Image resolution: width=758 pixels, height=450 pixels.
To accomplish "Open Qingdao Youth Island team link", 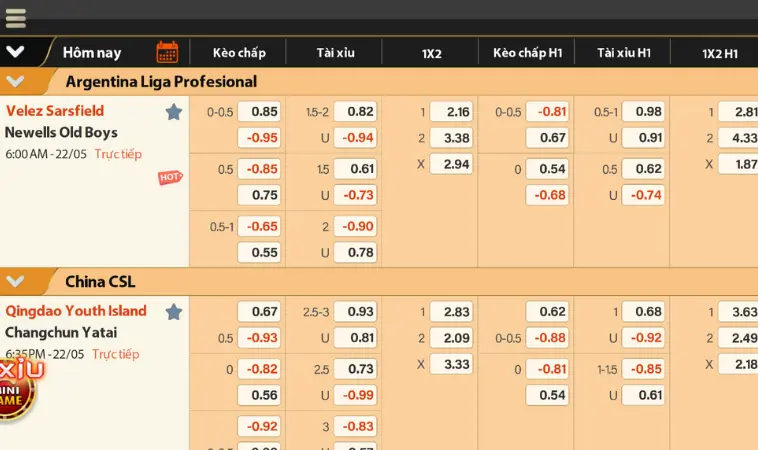I will (76, 311).
